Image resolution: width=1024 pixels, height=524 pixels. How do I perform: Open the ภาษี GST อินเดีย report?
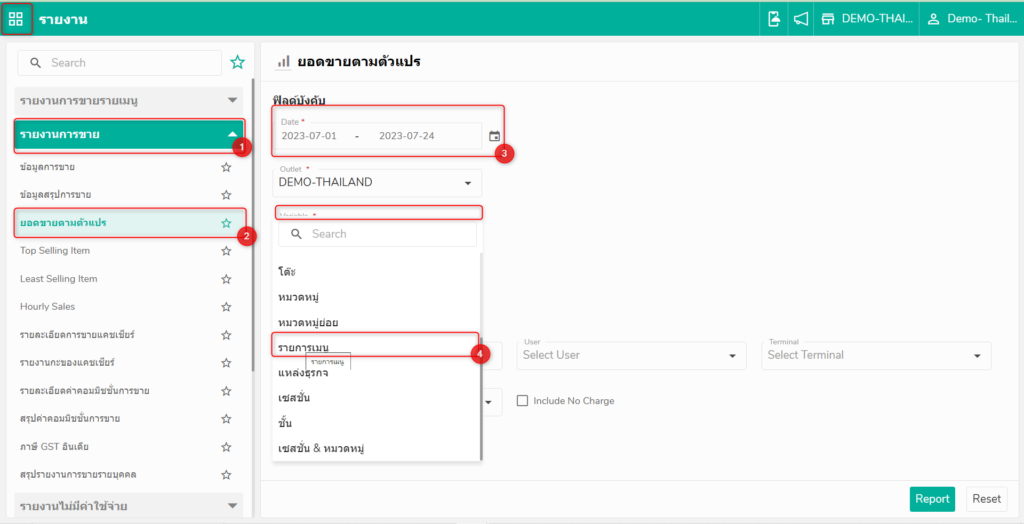point(54,447)
